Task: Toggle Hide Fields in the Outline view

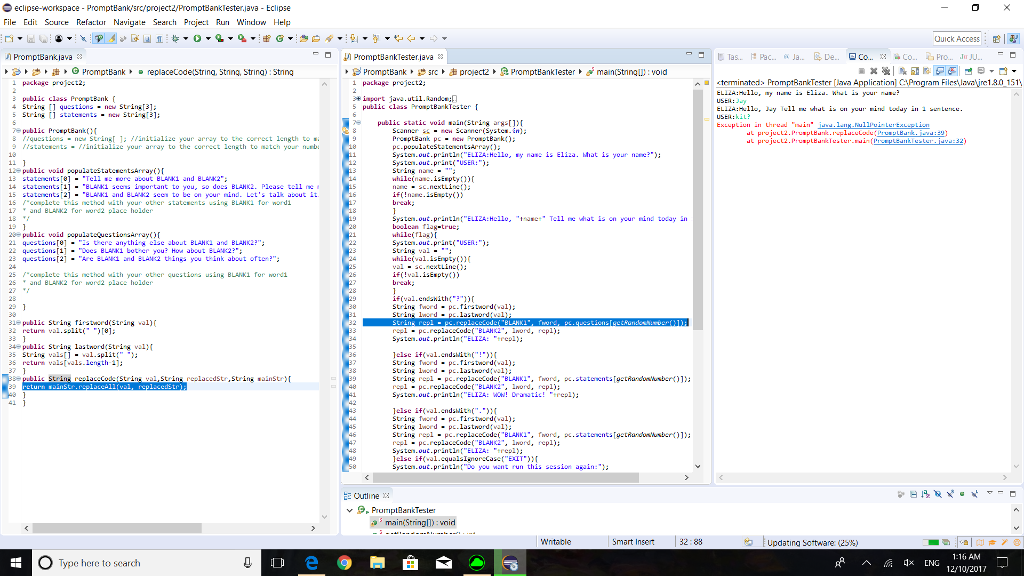Action: tap(938, 494)
